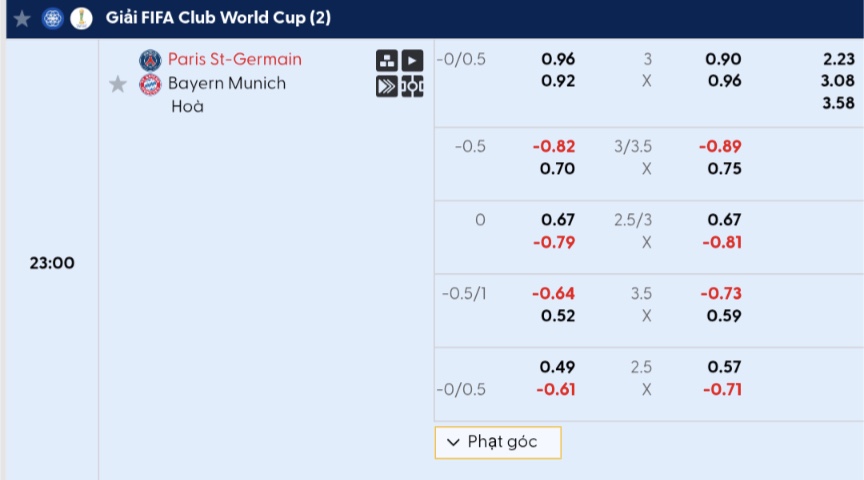Viewport: 864px width, 480px height.
Task: Select under 3/3.5 odds 0.75
Action: 724,169
